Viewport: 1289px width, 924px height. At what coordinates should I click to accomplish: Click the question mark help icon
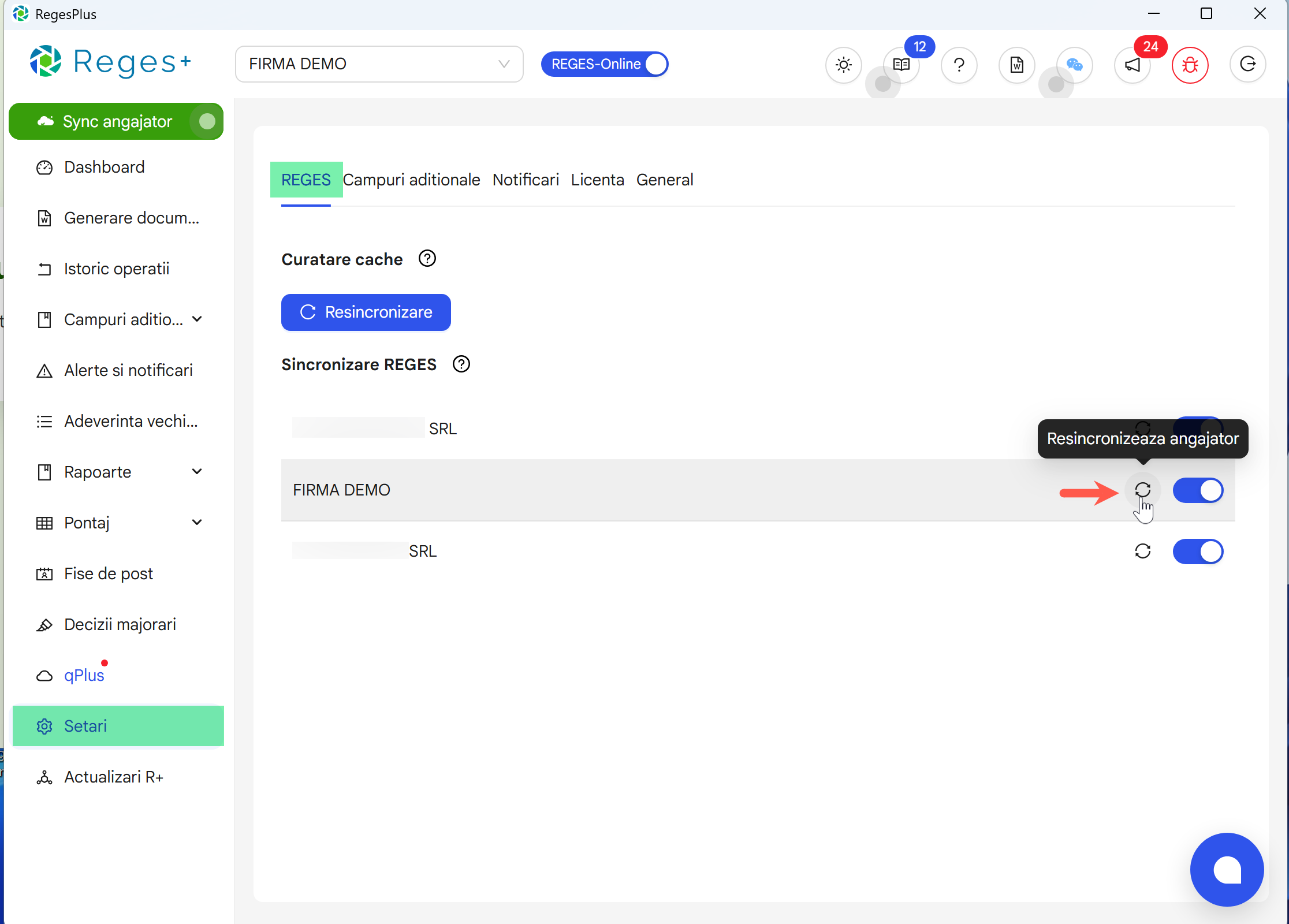[x=959, y=65]
